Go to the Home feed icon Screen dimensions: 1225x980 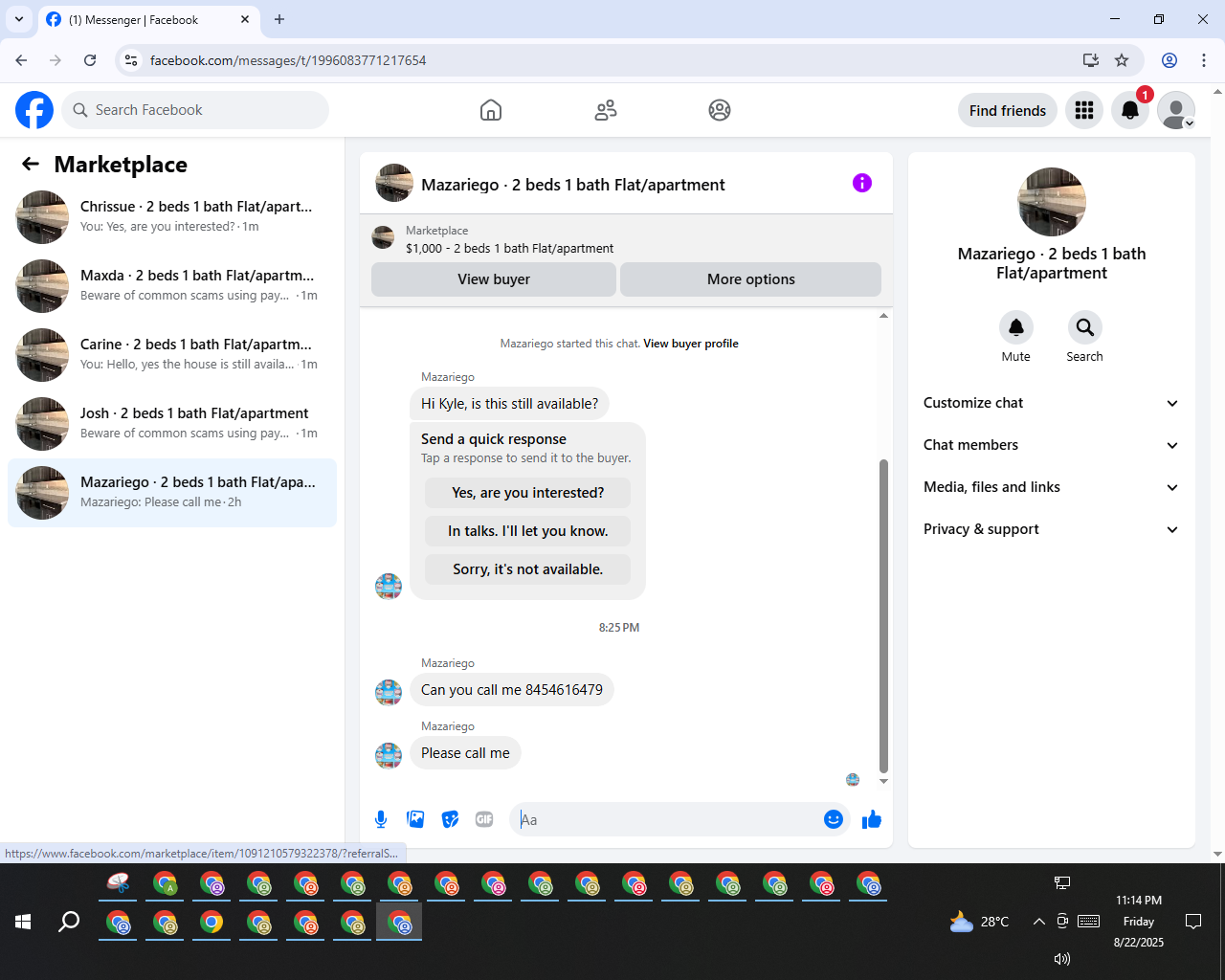pyautogui.click(x=491, y=110)
